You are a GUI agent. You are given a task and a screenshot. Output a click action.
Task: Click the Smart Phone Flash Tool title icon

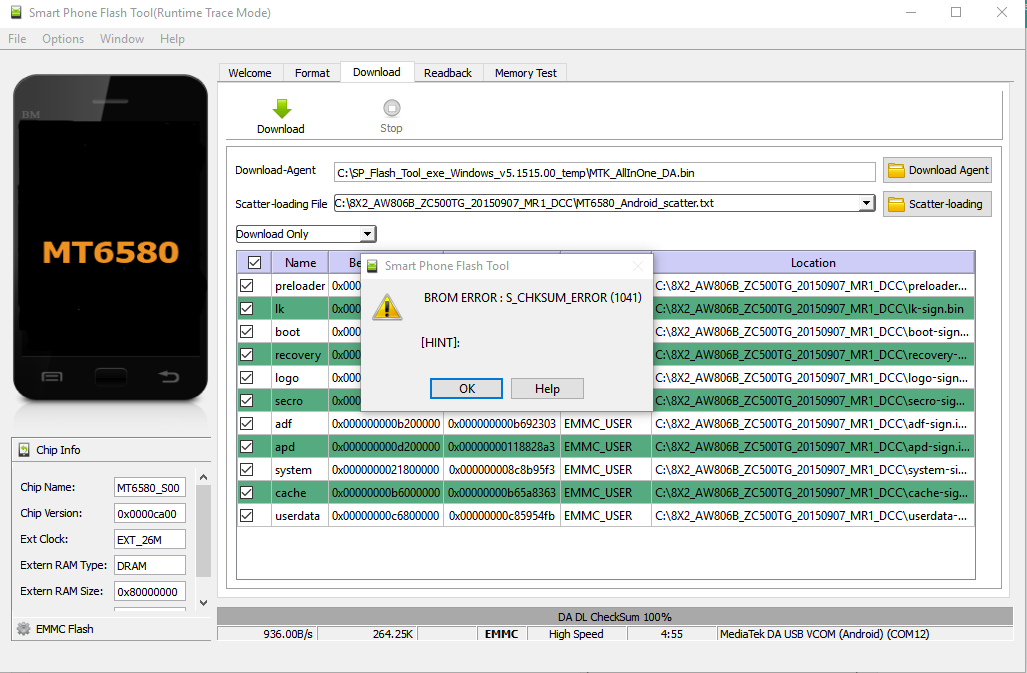pyautogui.click(x=15, y=13)
